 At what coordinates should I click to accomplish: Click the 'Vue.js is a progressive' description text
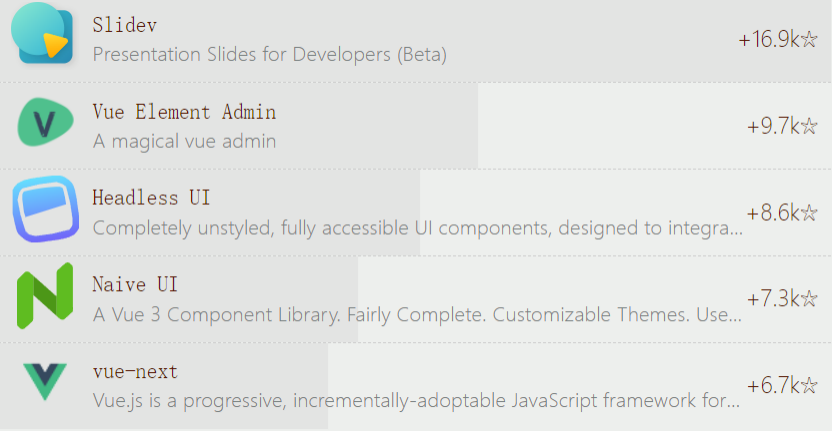417,402
